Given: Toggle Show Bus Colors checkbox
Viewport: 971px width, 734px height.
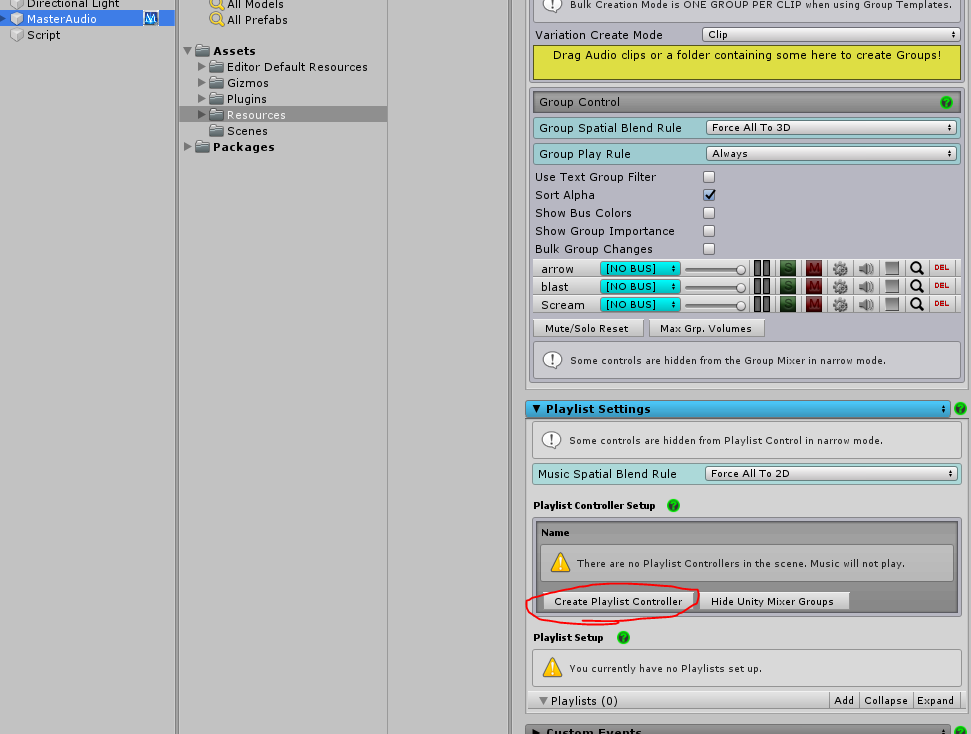Looking at the screenshot, I should pyautogui.click(x=709, y=213).
